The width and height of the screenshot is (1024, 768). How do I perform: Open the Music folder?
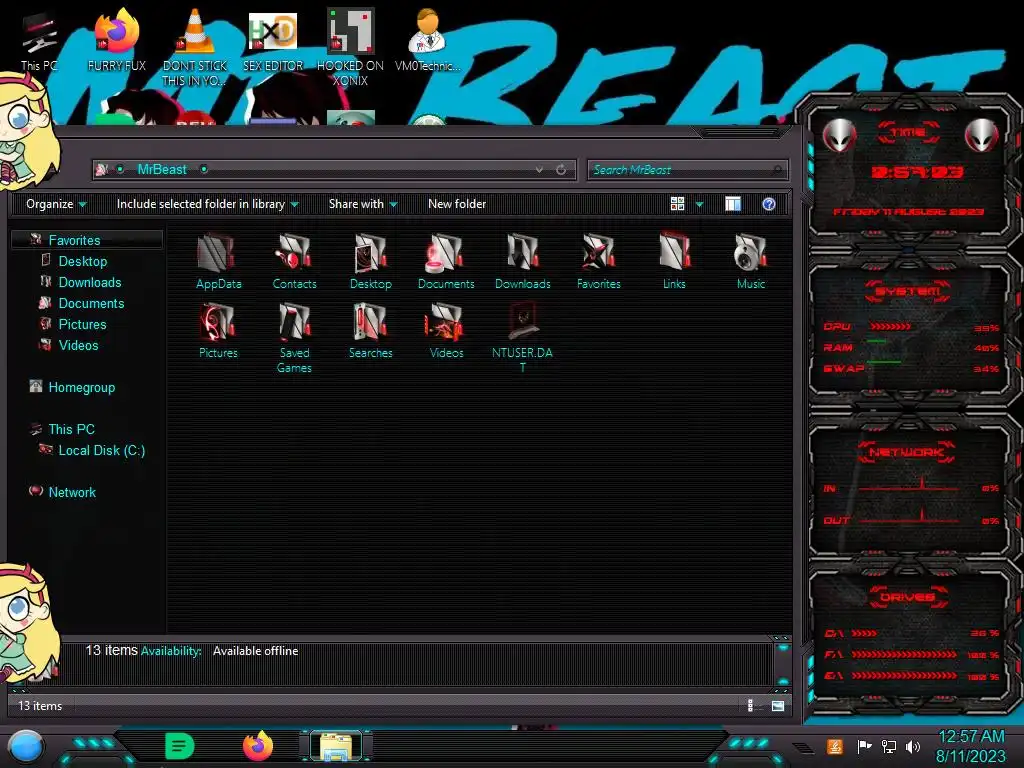click(750, 261)
